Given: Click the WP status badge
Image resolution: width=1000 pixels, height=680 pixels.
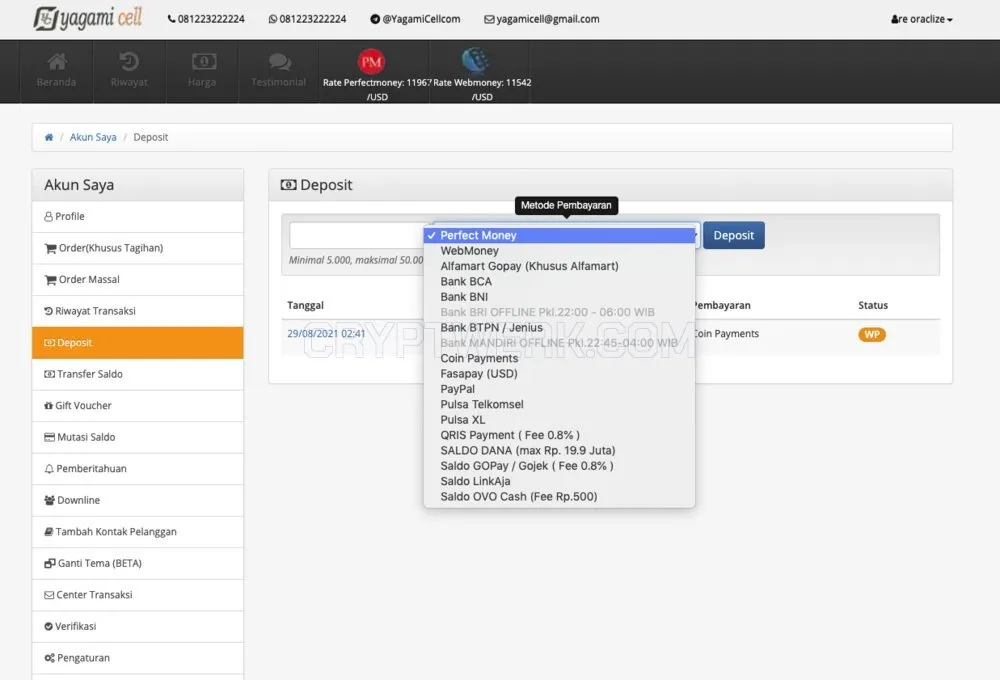Looking at the screenshot, I should [x=872, y=334].
